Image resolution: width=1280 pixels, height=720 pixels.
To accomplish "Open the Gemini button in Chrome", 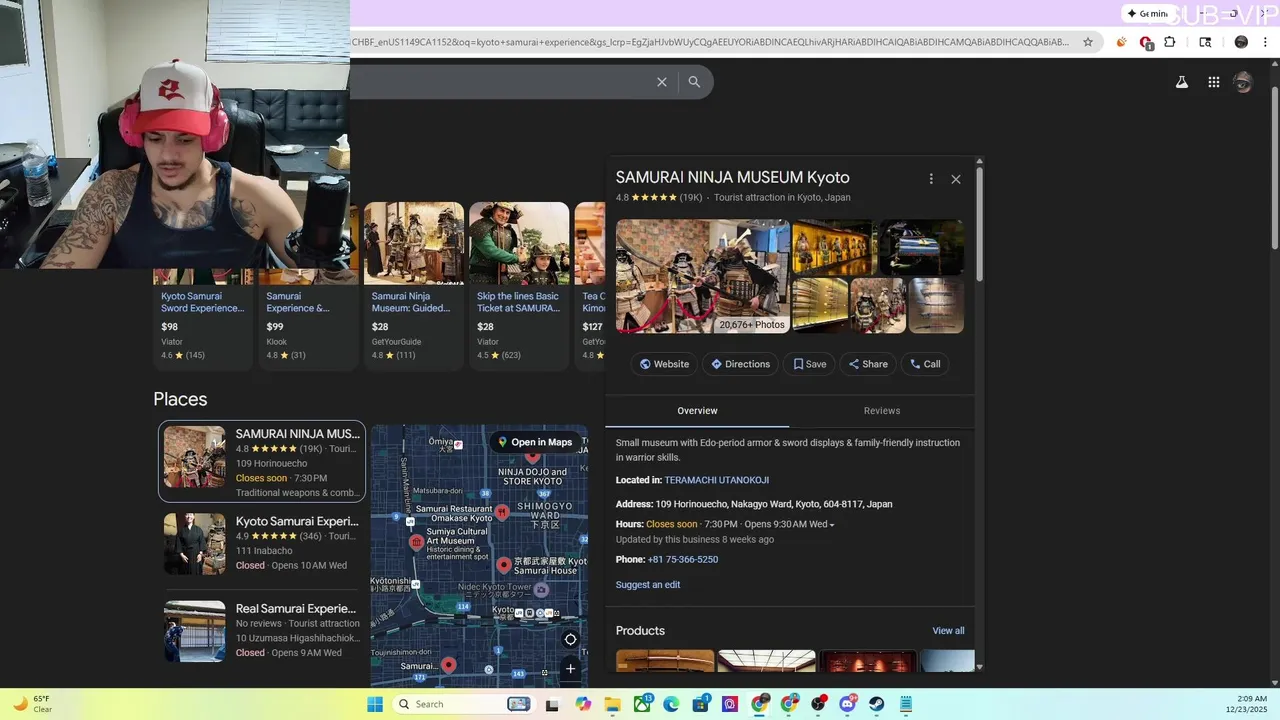I will (x=1149, y=13).
